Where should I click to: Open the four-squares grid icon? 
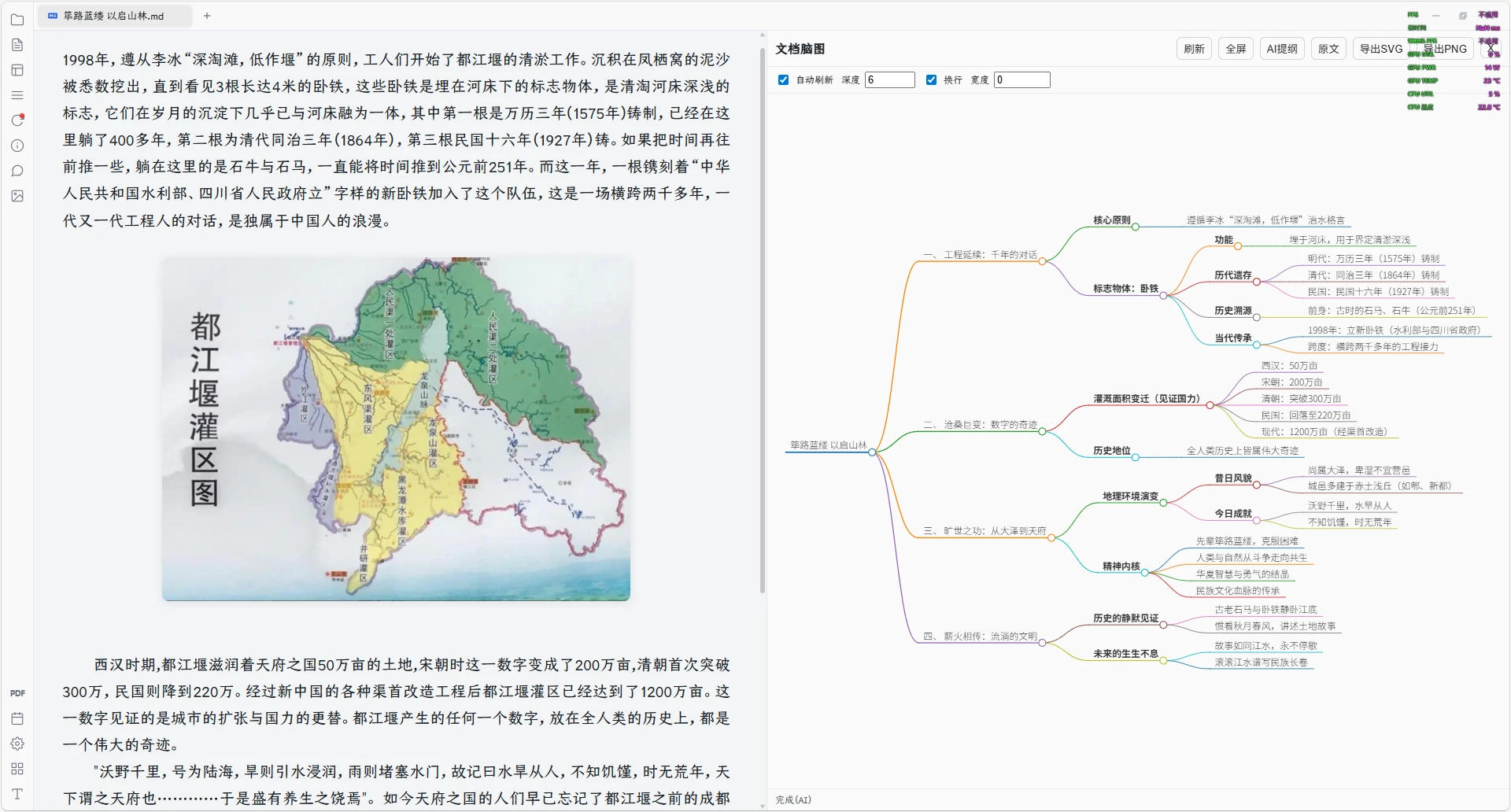tap(17, 769)
